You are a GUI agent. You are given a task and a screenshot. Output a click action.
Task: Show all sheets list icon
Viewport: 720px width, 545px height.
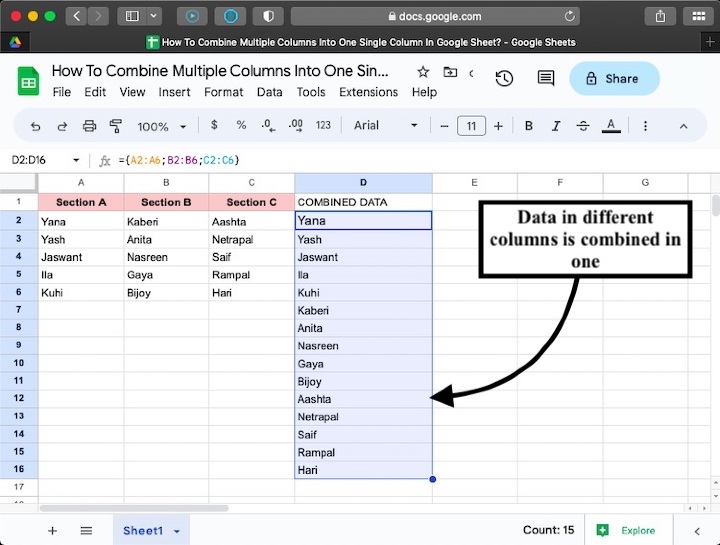pos(86,531)
